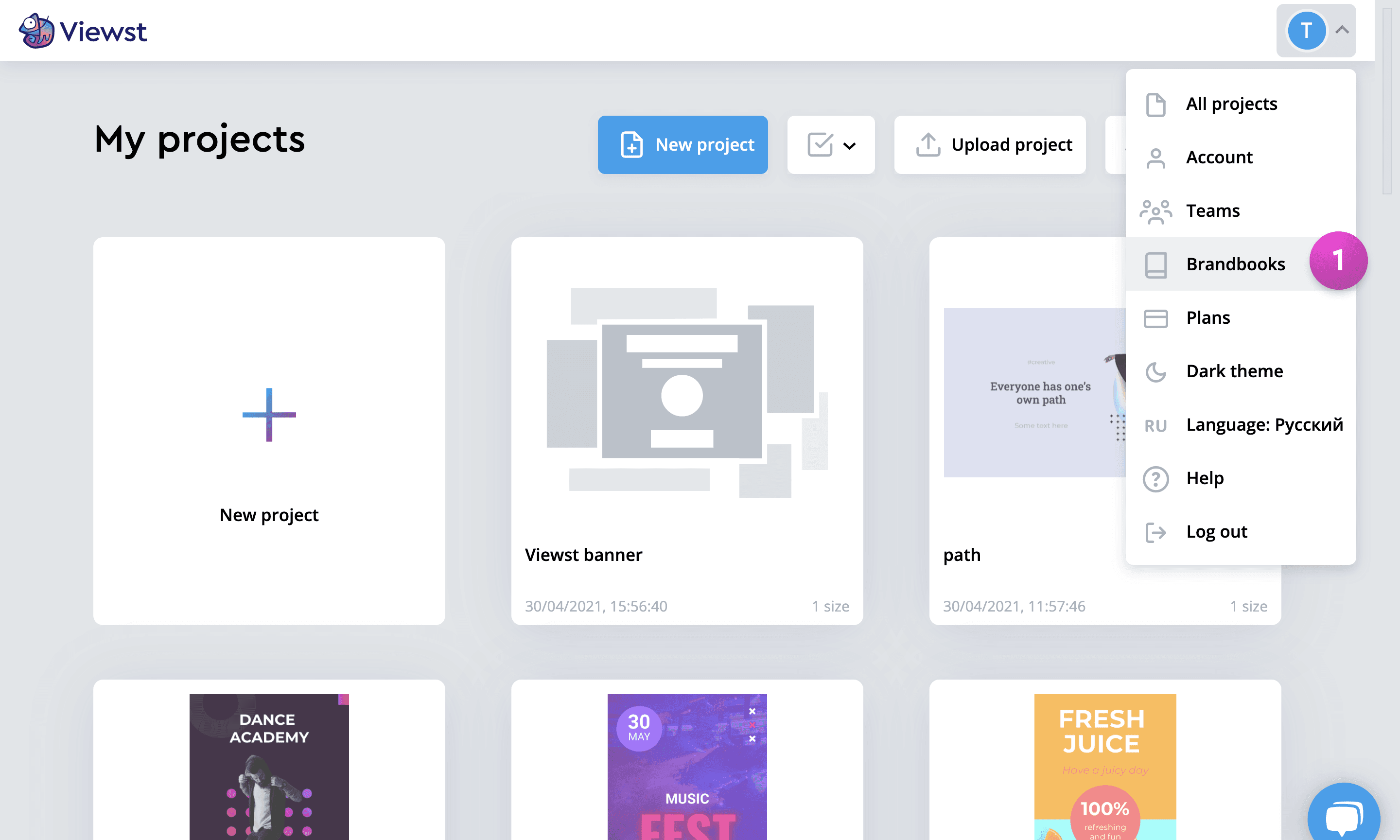Click the Plans credit card icon
This screenshot has width=1400, height=840.
(x=1155, y=318)
